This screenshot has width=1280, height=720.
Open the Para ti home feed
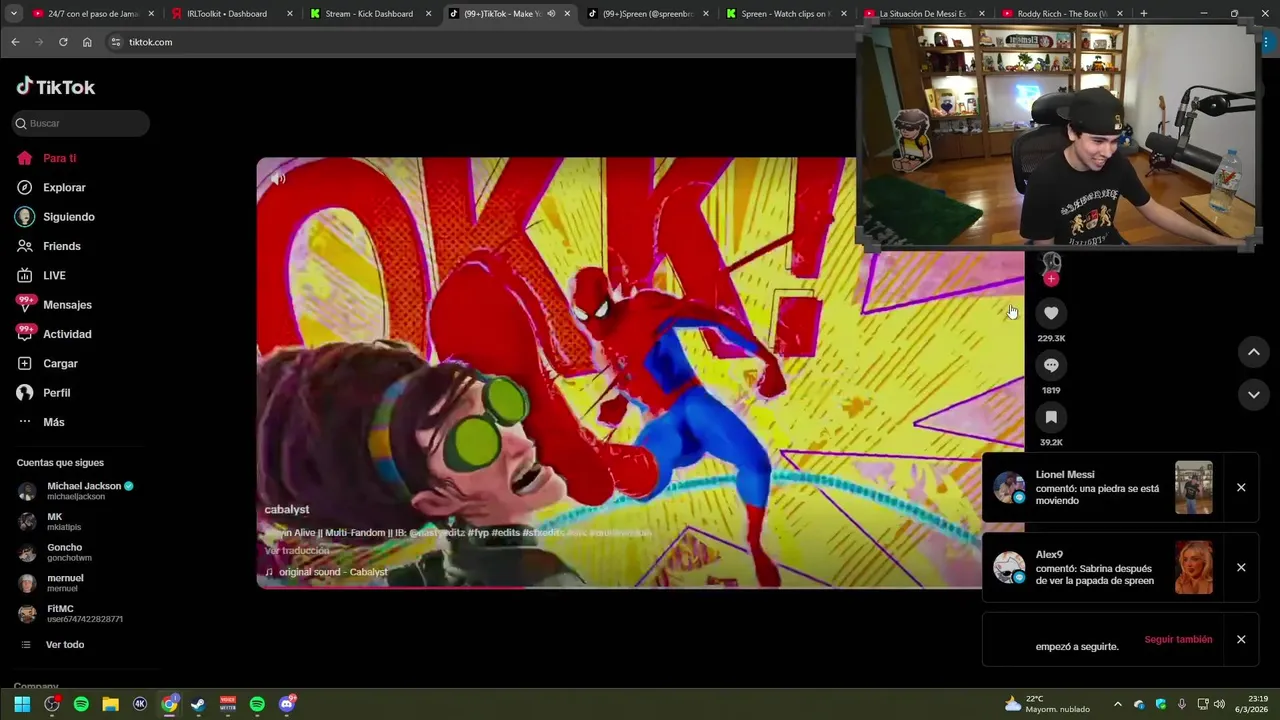coord(47,158)
